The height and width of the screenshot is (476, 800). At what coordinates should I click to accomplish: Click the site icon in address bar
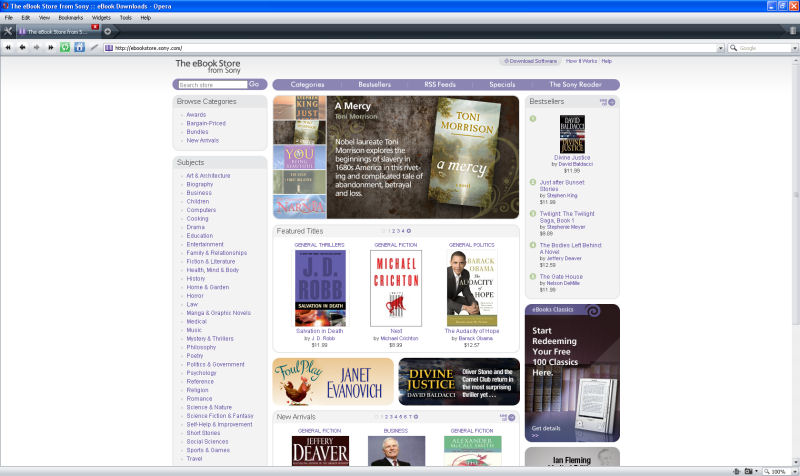pyautogui.click(x=109, y=47)
